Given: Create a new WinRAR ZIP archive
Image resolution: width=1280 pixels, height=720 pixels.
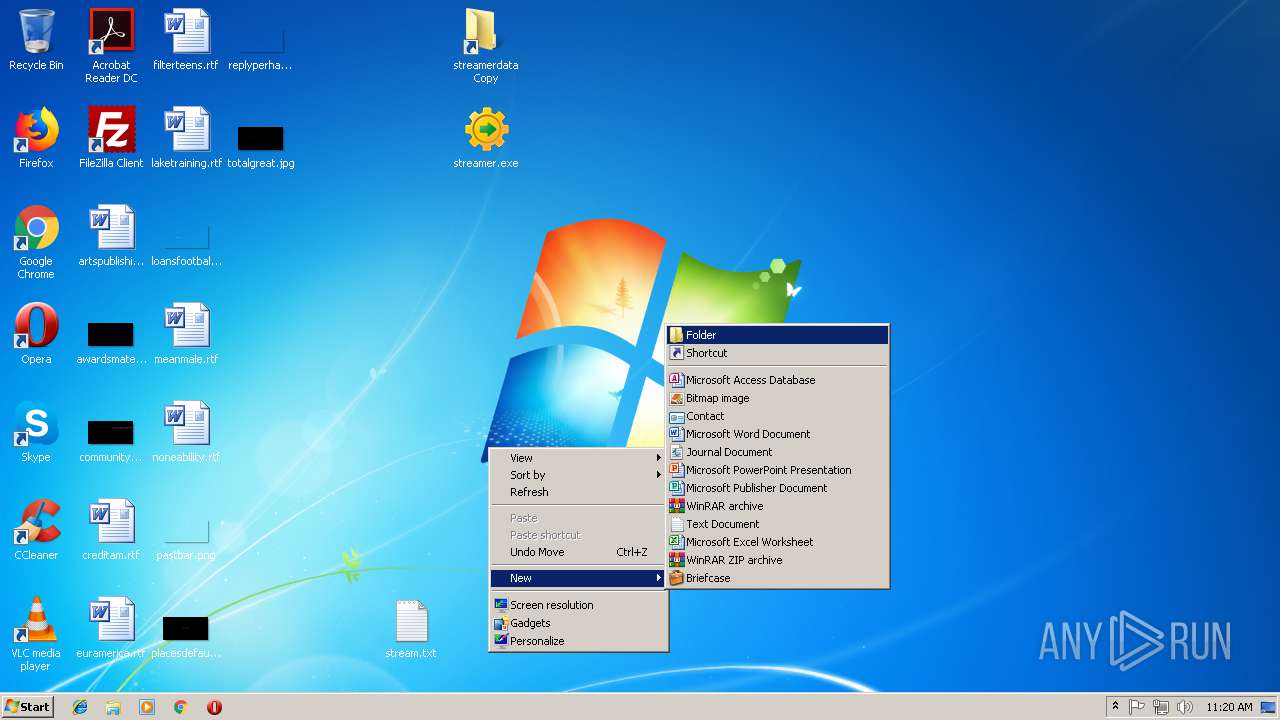Looking at the screenshot, I should point(778,560).
